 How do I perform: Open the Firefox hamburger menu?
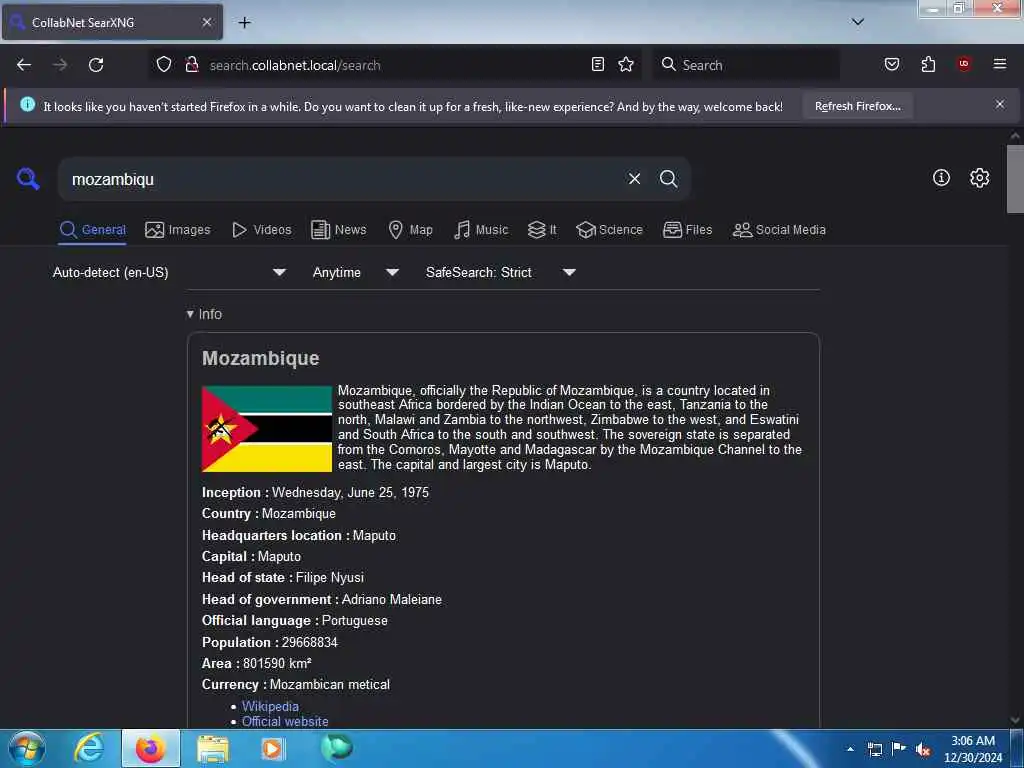[x=1000, y=64]
